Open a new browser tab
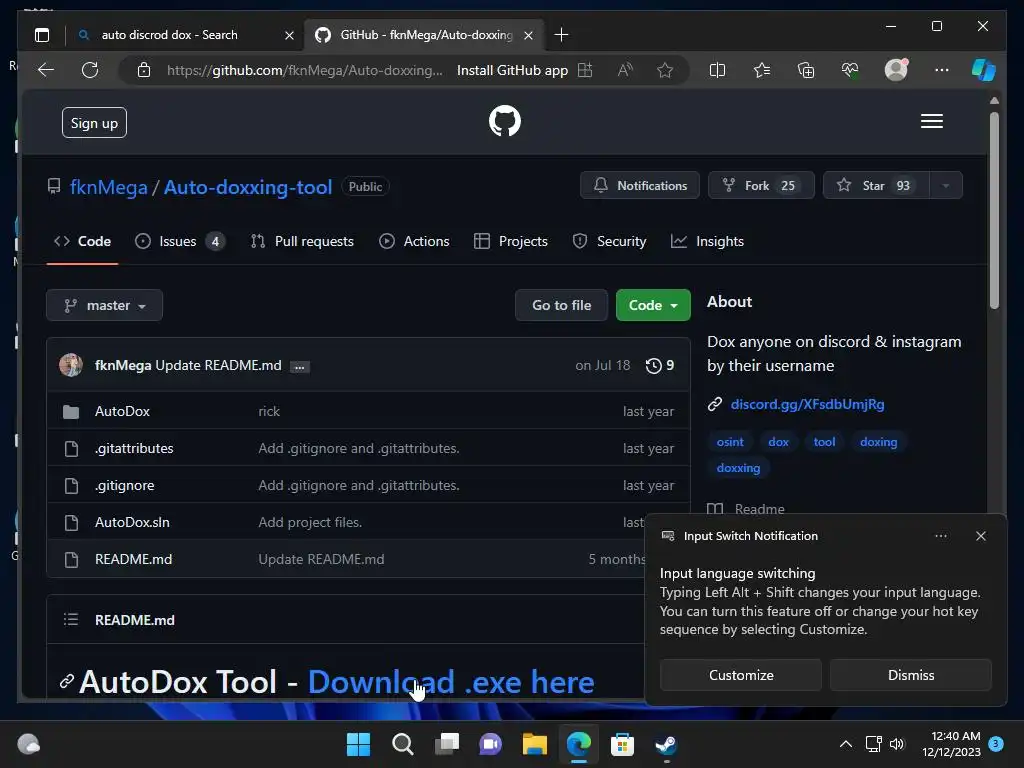The height and width of the screenshot is (768, 1024). point(561,35)
